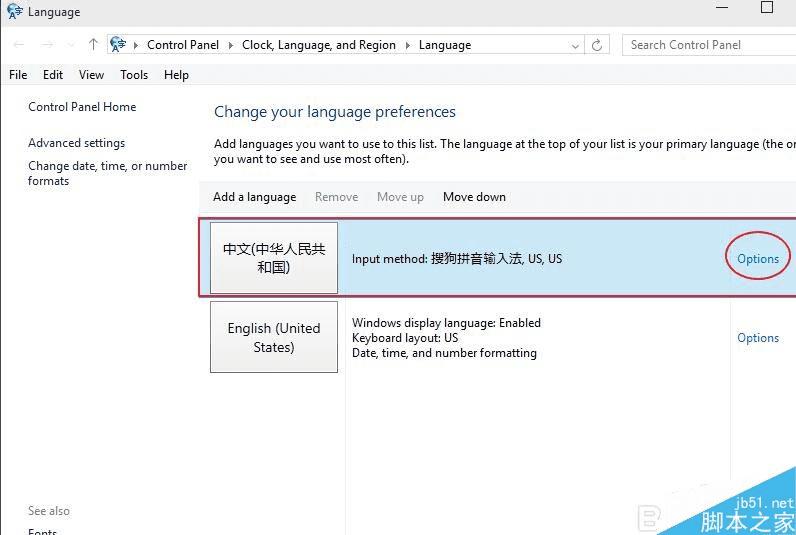The height and width of the screenshot is (535, 796).
Task: Click 'Keyboard layout: US' text
Action: (x=405, y=338)
